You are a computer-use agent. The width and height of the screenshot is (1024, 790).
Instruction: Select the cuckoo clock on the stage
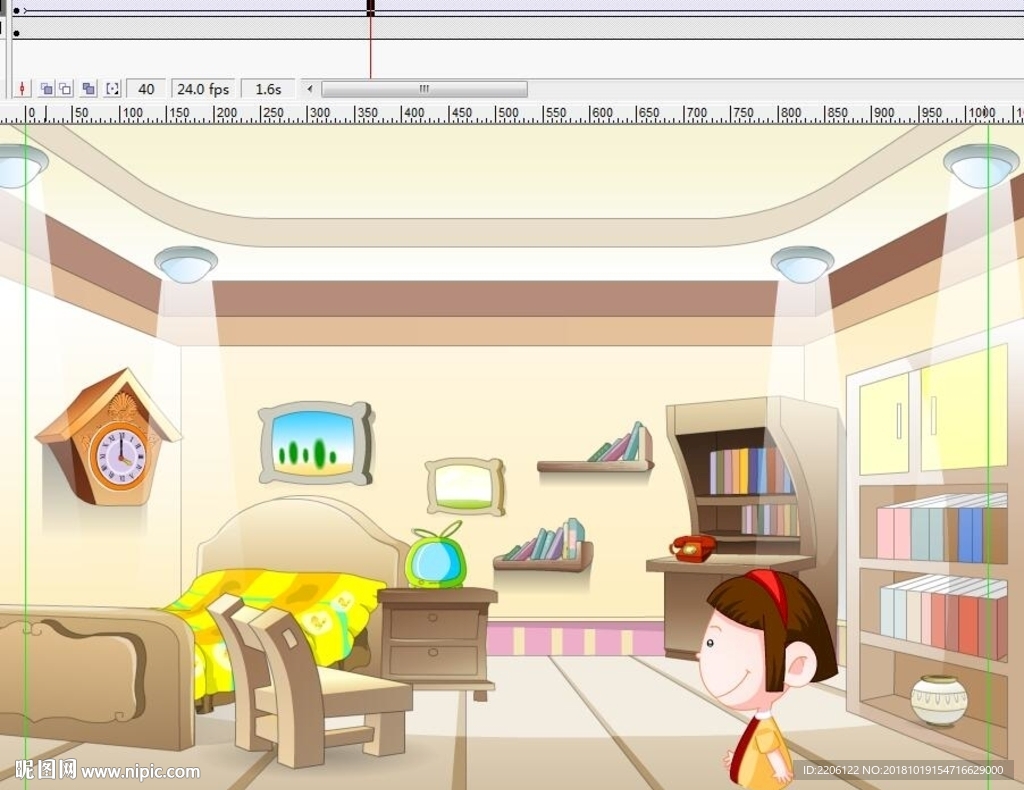click(108, 437)
